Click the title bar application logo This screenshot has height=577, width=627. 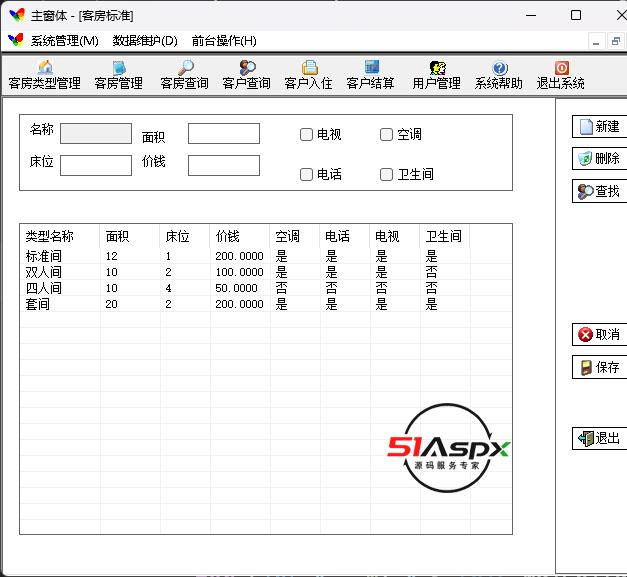(17, 15)
